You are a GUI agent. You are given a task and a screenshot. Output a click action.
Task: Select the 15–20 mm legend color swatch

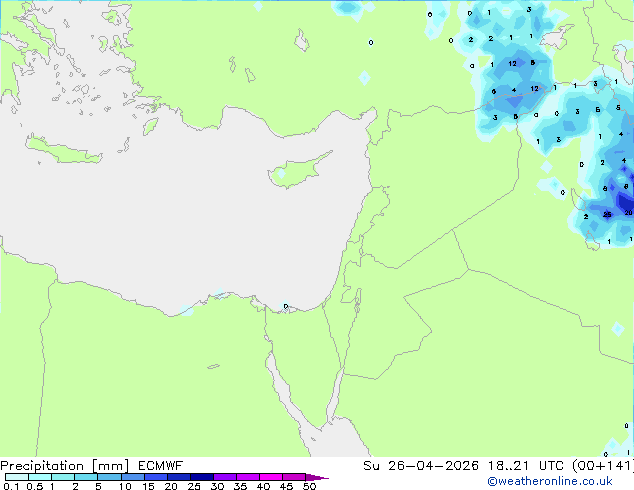pyautogui.click(x=155, y=477)
